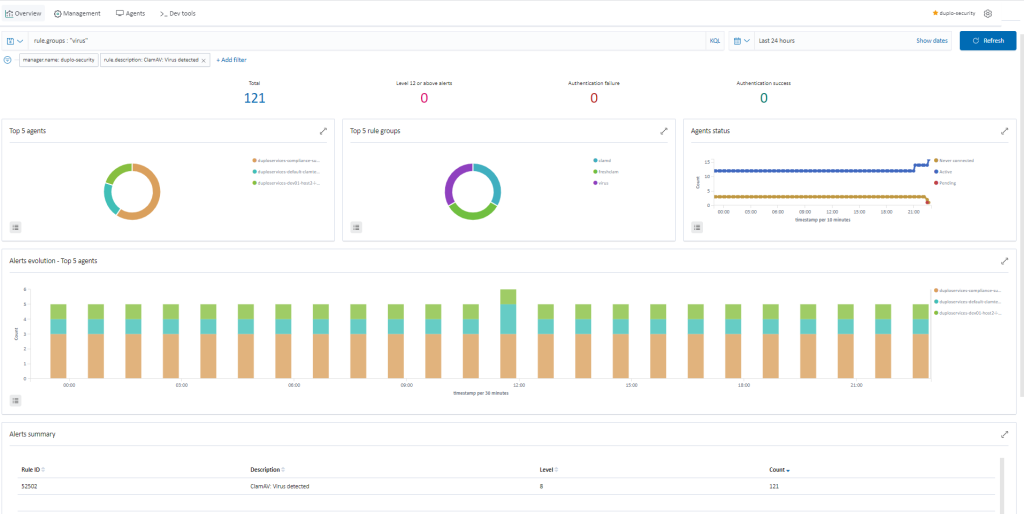This screenshot has height=514, width=1024.
Task: Toggle legend in Alerts evolution chart
Action: tap(16, 400)
